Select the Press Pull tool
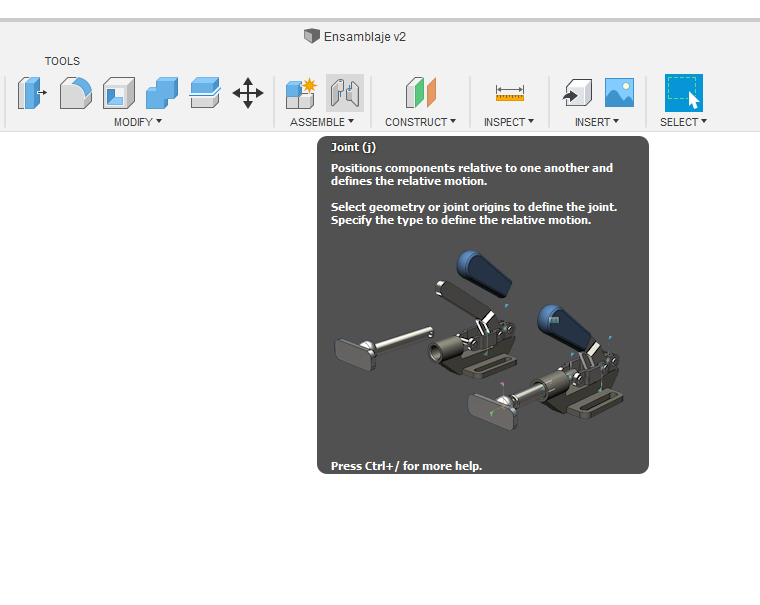The height and width of the screenshot is (605, 760). (x=32, y=93)
